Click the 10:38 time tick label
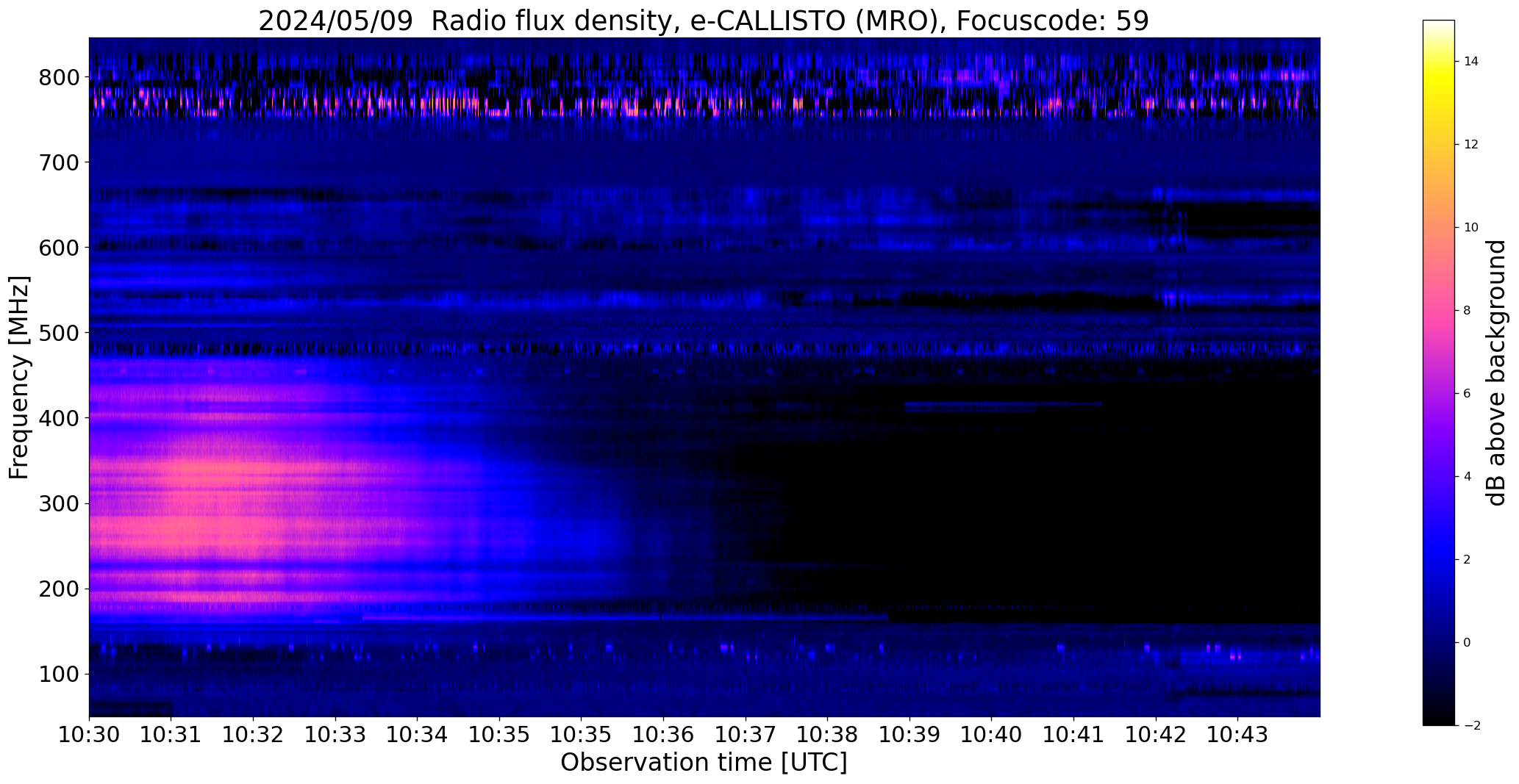 tap(828, 735)
